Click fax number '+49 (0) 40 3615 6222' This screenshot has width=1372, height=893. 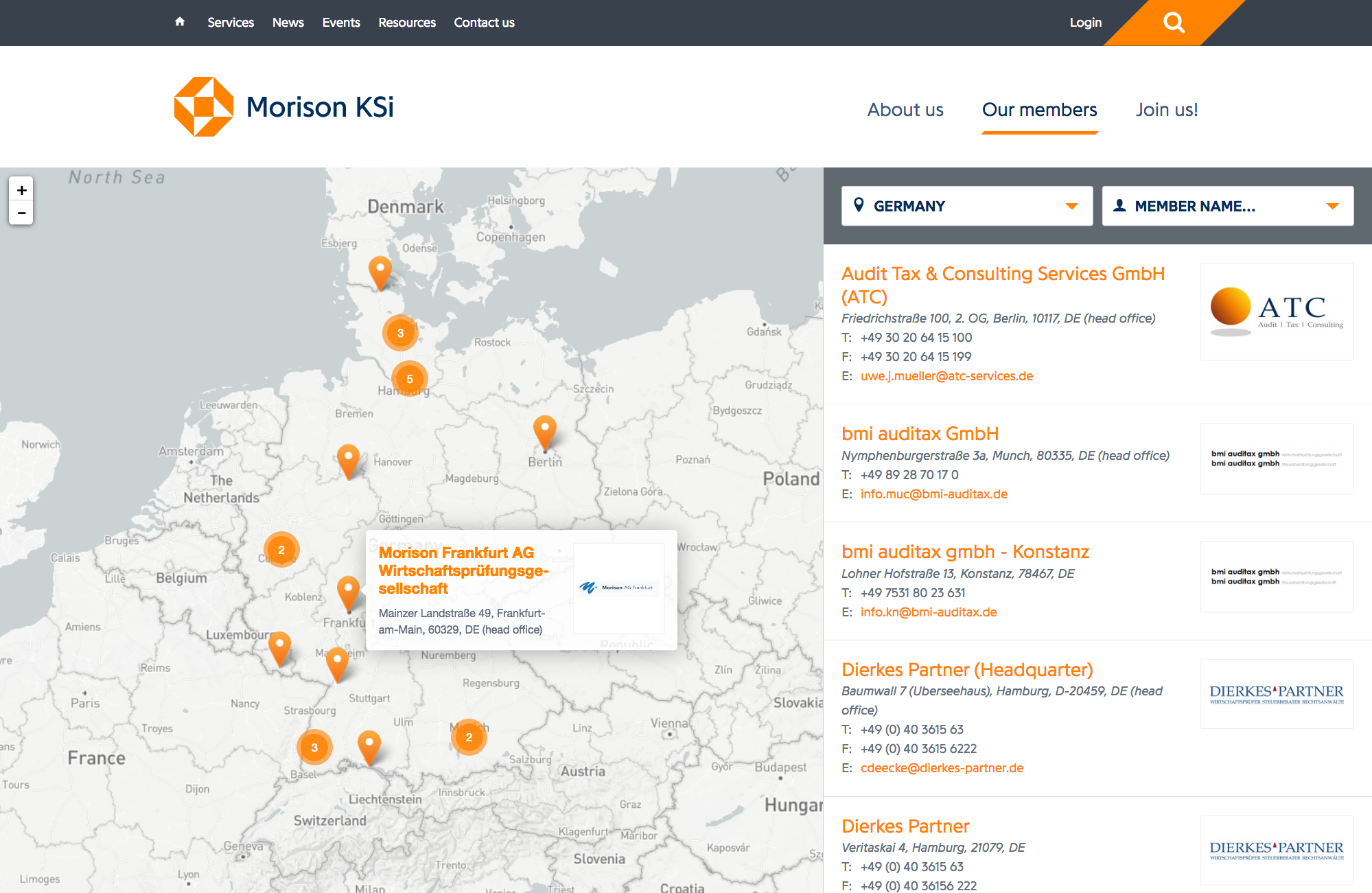[918, 749]
